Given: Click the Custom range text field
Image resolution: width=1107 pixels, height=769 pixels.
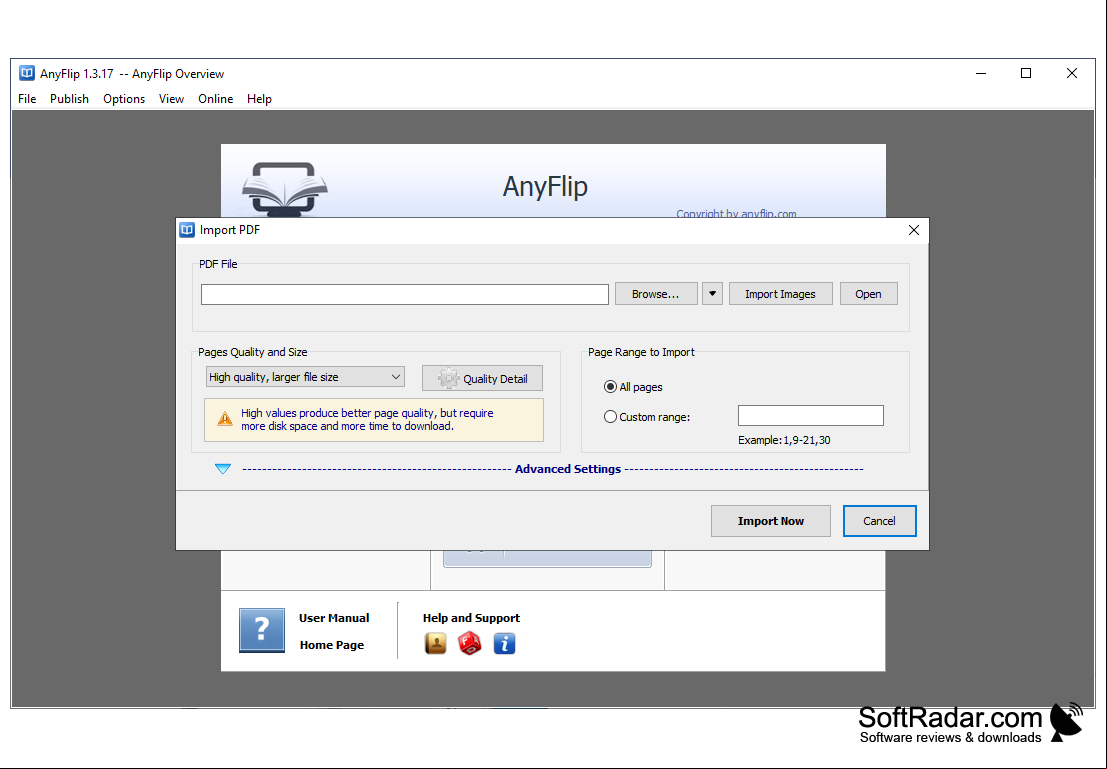Looking at the screenshot, I should pyautogui.click(x=810, y=416).
